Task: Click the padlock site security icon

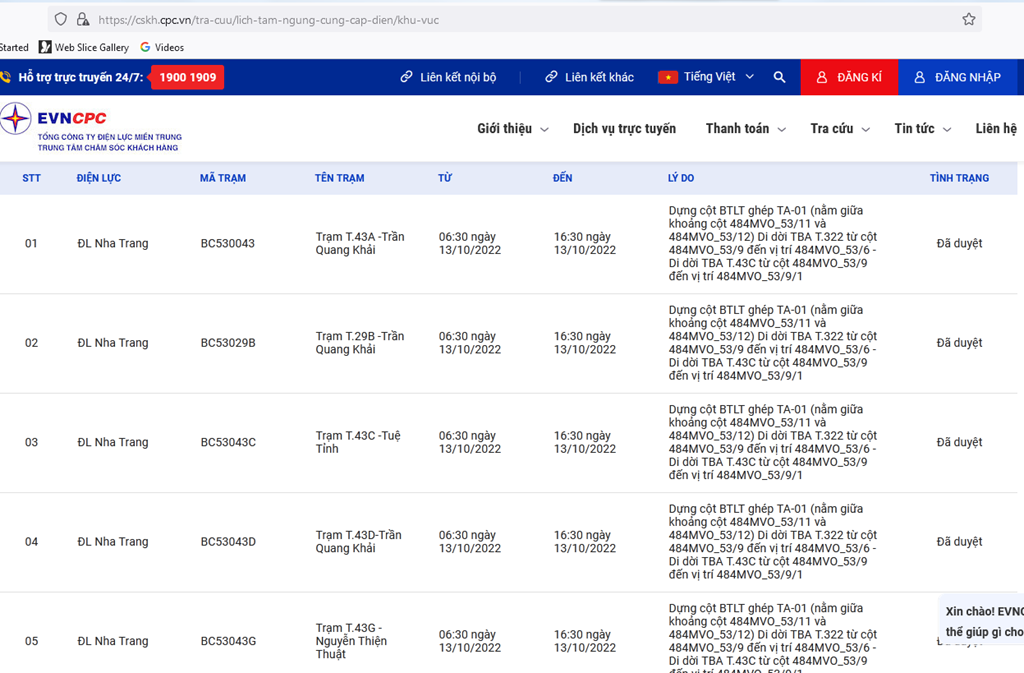Action: tap(83, 19)
